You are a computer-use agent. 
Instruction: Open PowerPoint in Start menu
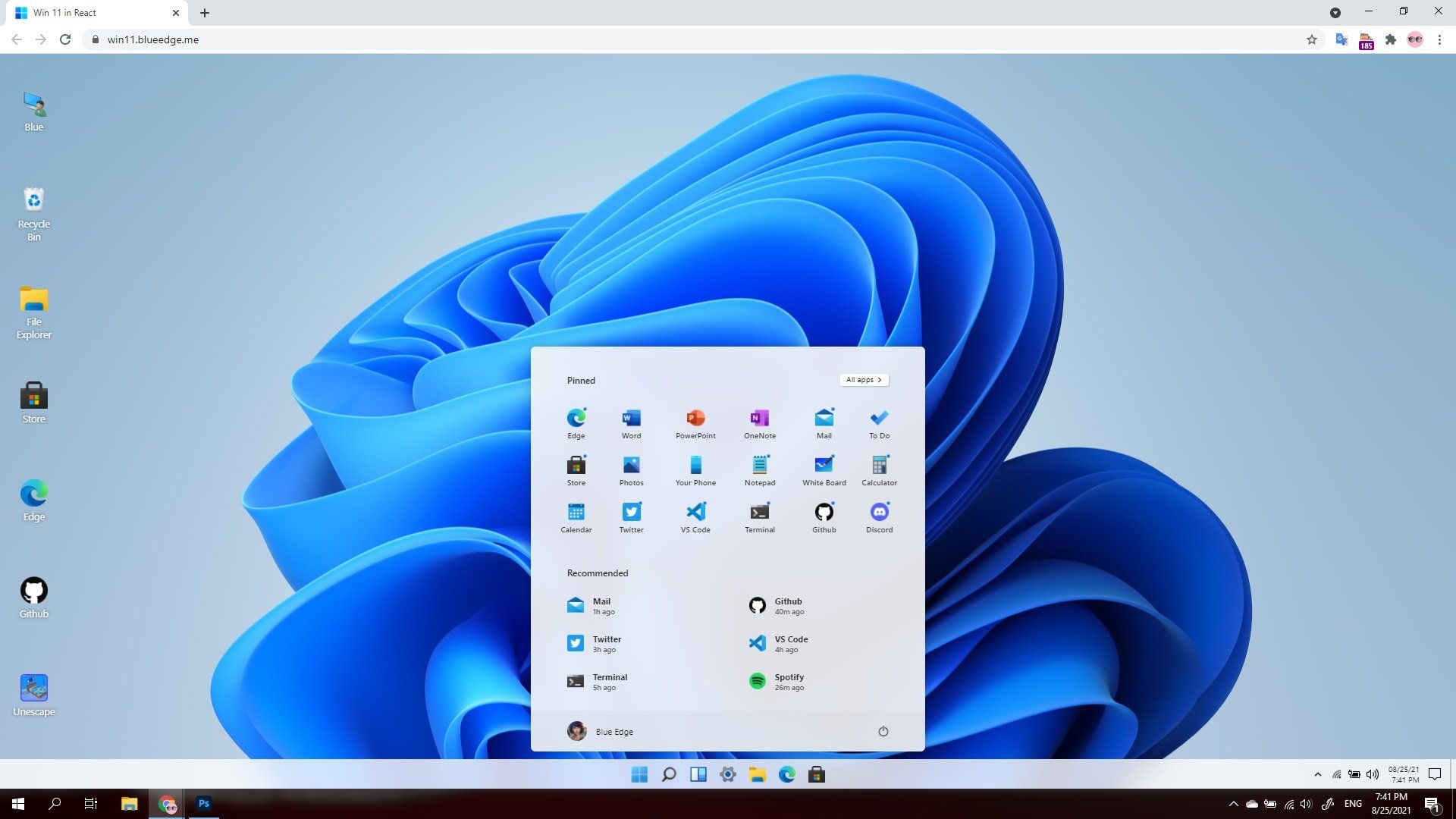[x=695, y=424]
